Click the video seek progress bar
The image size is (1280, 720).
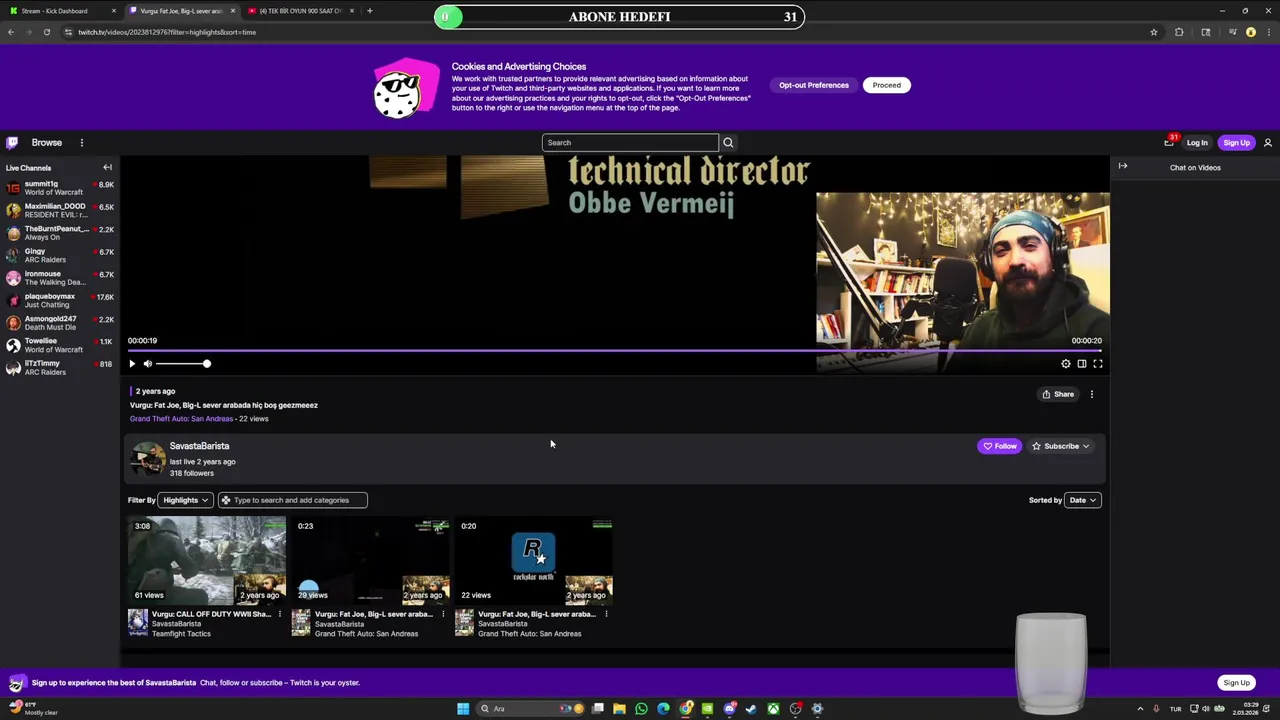615,351
